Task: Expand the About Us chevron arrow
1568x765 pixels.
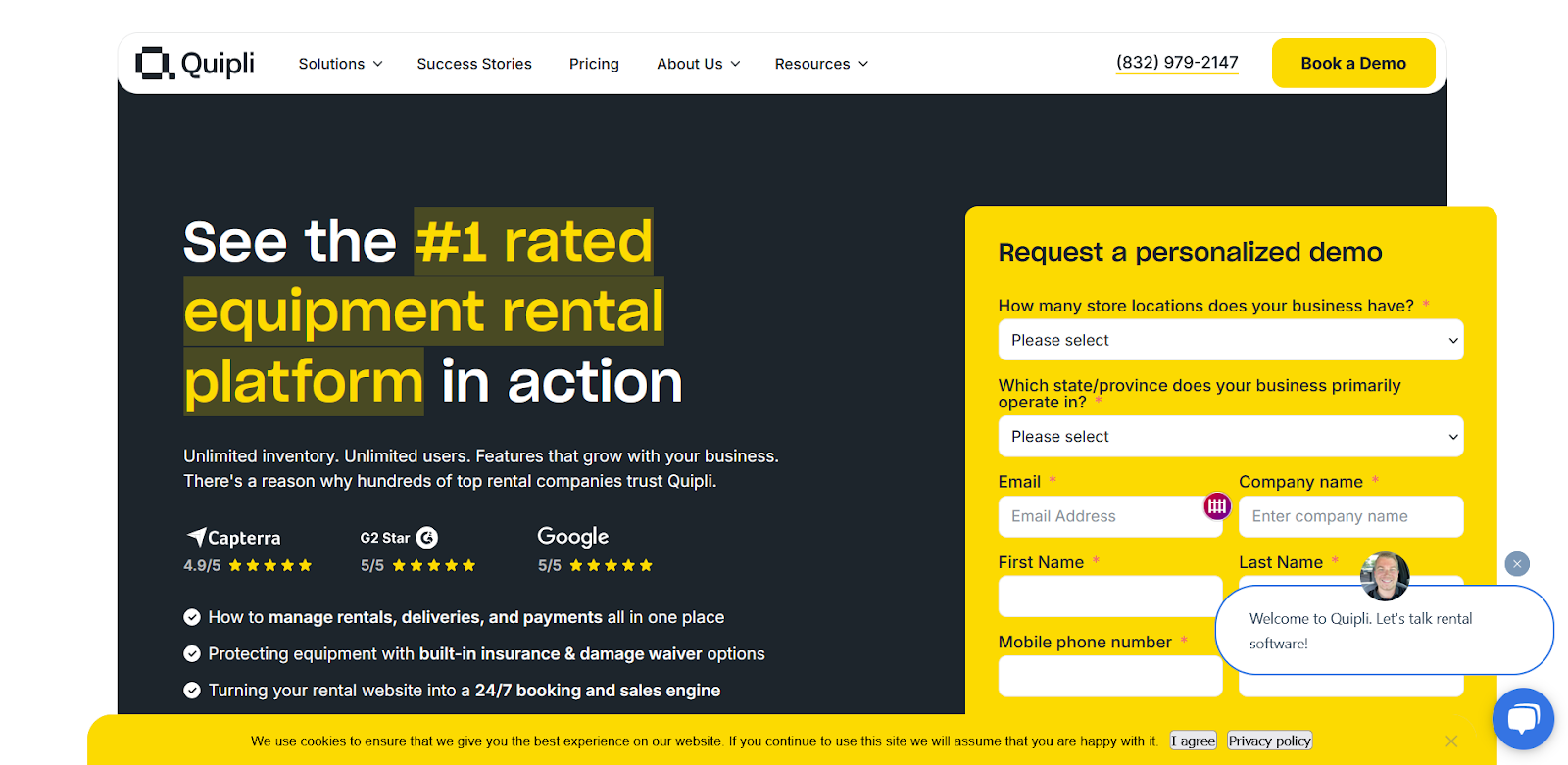Action: click(735, 64)
